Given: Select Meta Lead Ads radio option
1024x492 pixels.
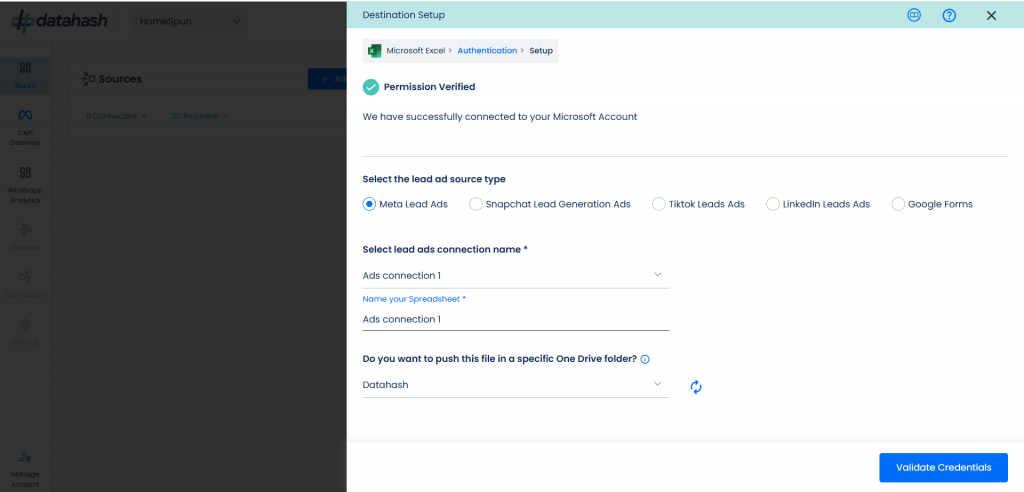Looking at the screenshot, I should [x=370, y=204].
